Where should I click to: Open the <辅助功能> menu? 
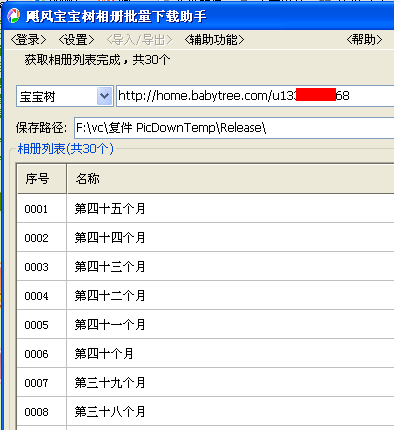[214, 40]
